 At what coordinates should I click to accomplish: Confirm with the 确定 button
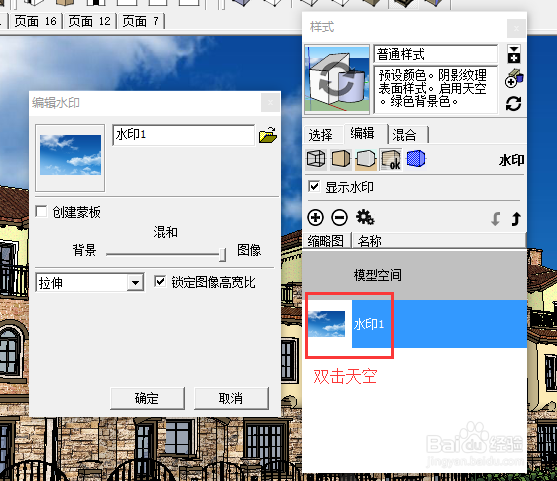[x=147, y=398]
